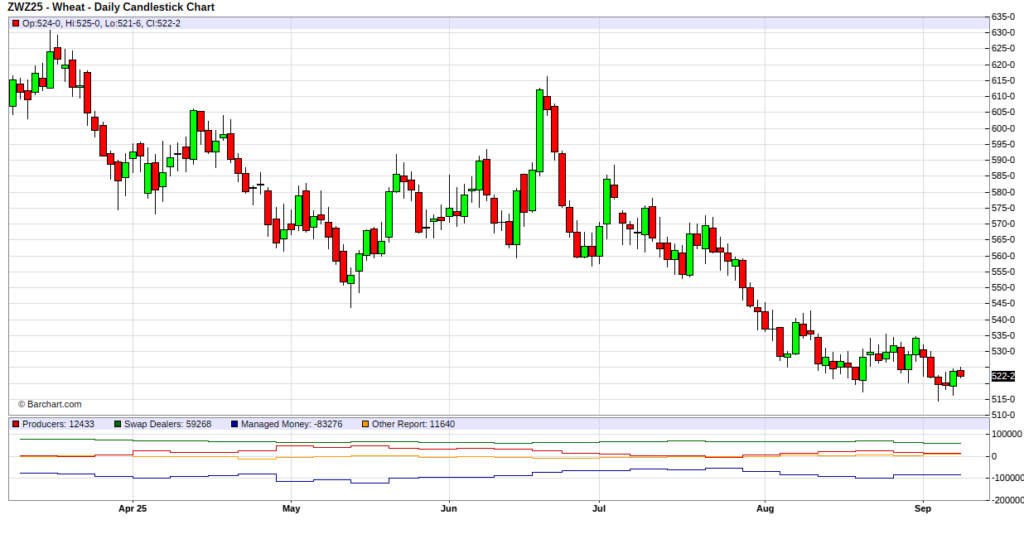This screenshot has width=1024, height=534.
Task: Select the 522-2 current price label
Action: click(x=1001, y=376)
